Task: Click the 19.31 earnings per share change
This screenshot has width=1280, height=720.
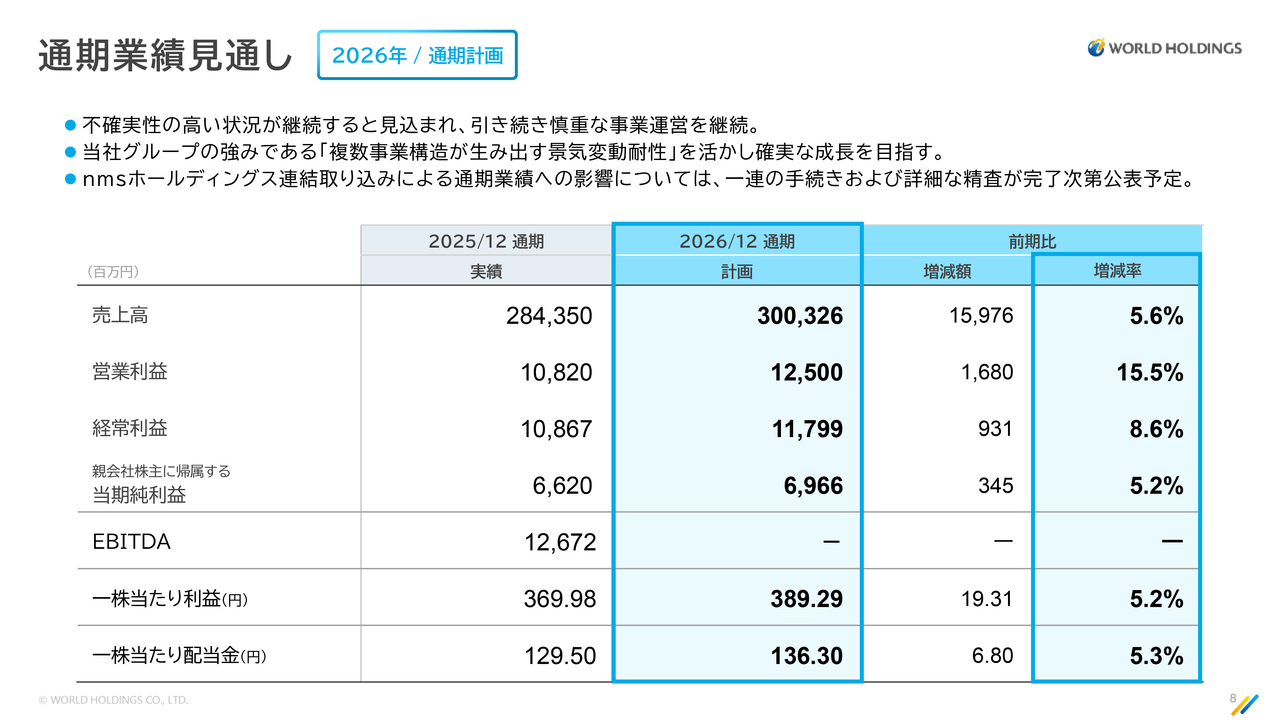Action: (987, 599)
